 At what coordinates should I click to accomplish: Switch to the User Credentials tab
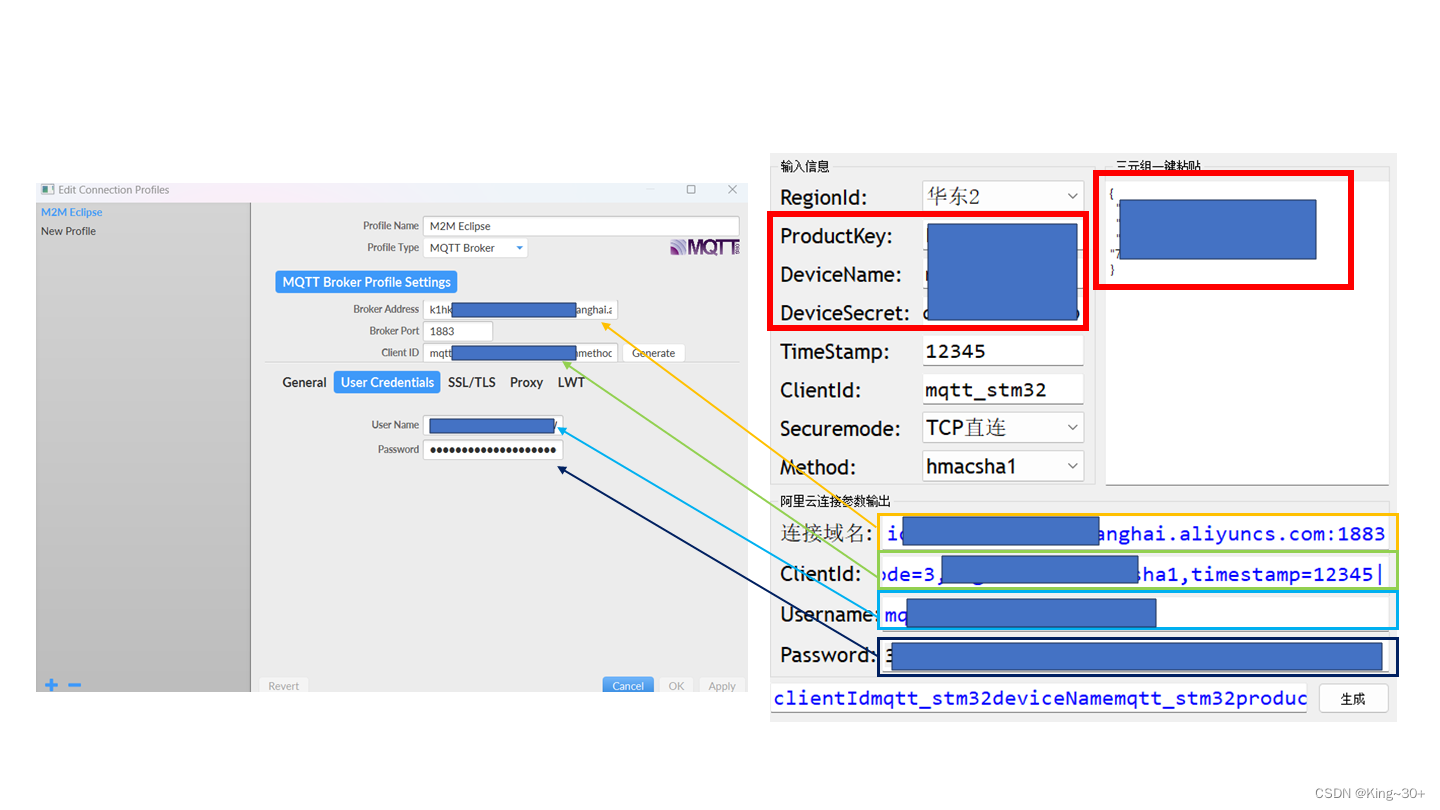[387, 382]
